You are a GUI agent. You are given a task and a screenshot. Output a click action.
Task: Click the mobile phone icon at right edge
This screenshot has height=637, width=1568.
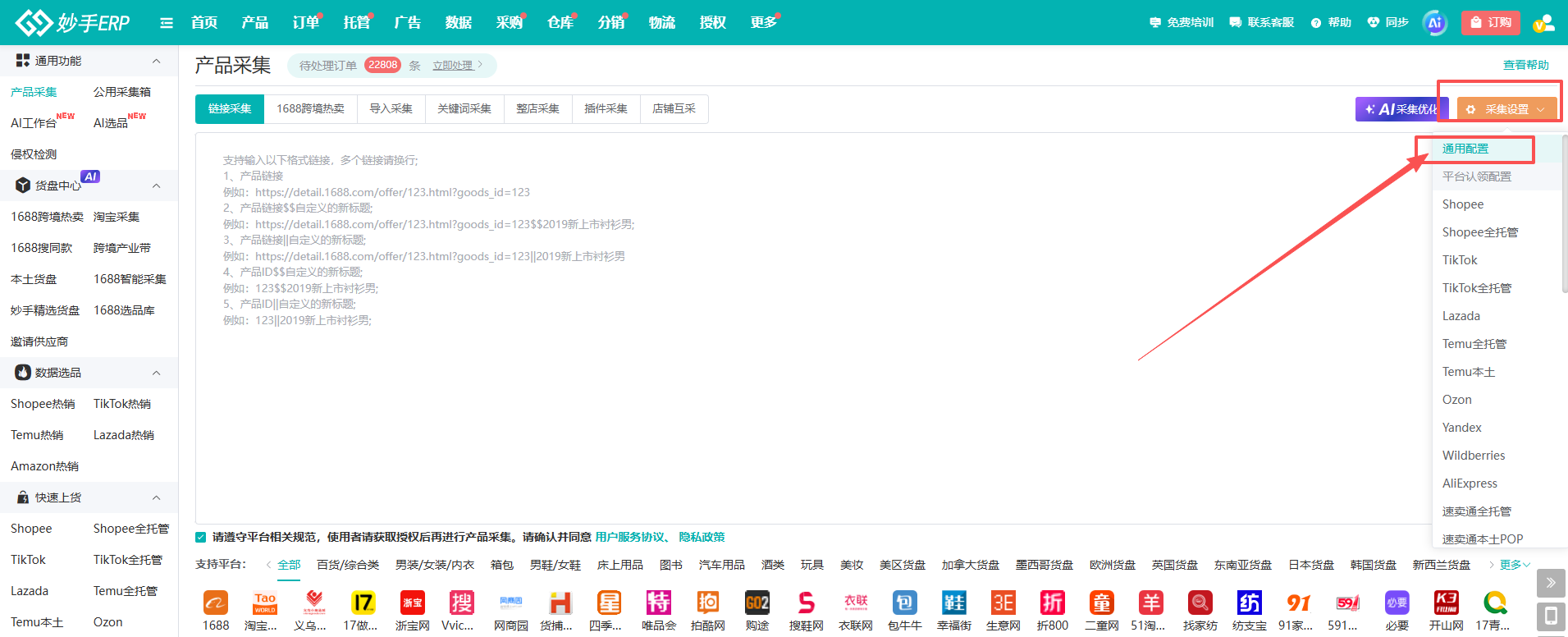(1551, 616)
